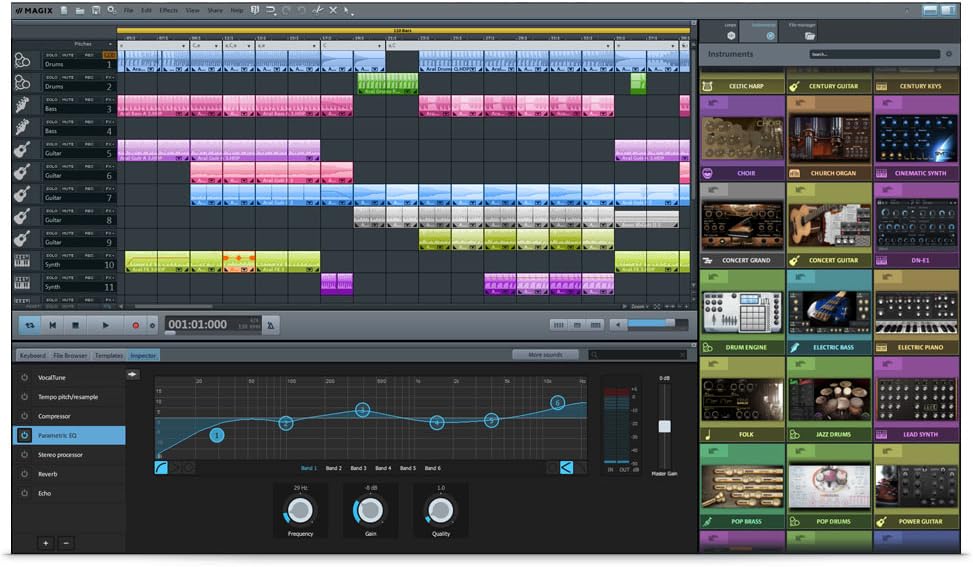Mute the Drums track 1
The height and width of the screenshot is (567, 973).
pyautogui.click(x=68, y=55)
